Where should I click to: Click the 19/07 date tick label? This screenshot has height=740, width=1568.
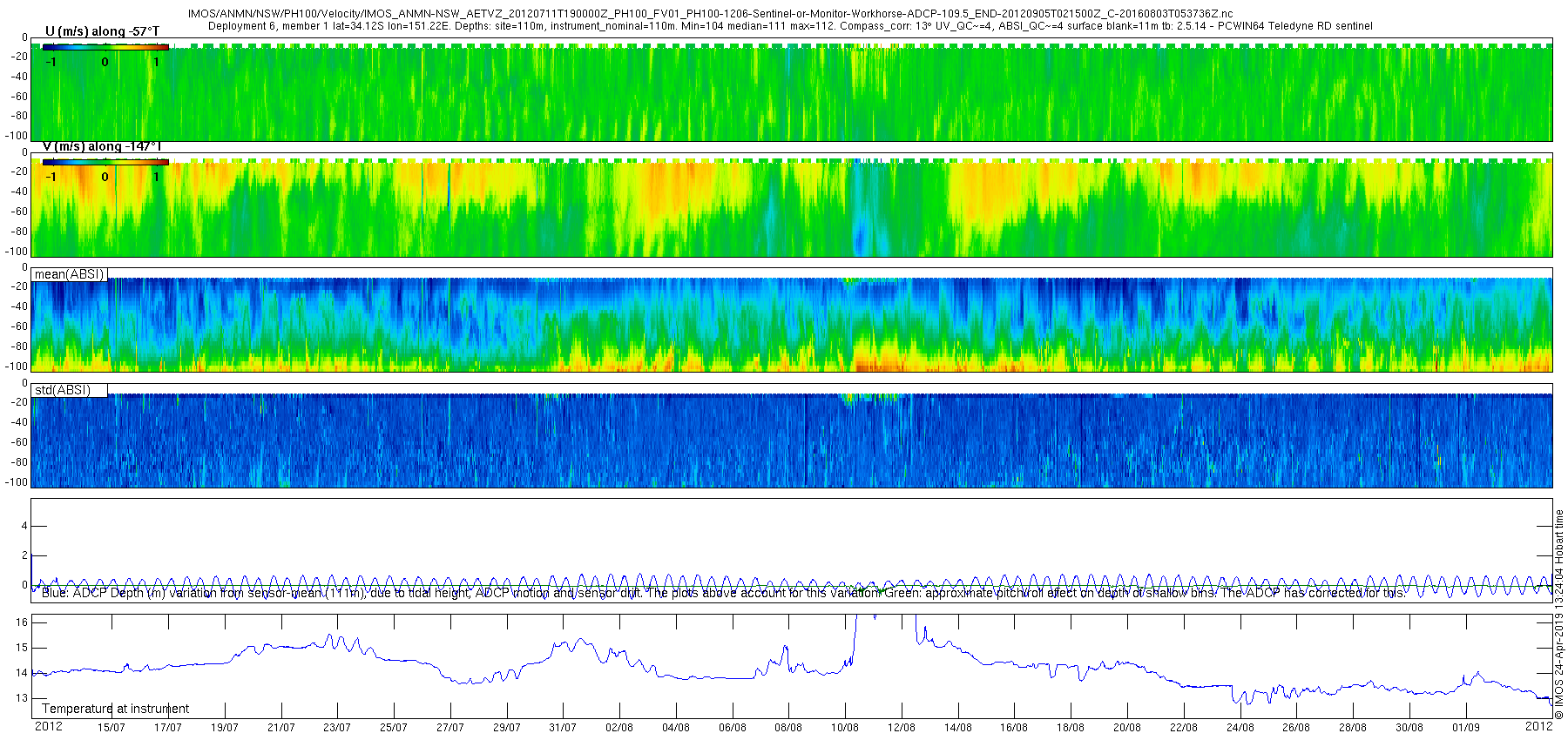click(225, 728)
